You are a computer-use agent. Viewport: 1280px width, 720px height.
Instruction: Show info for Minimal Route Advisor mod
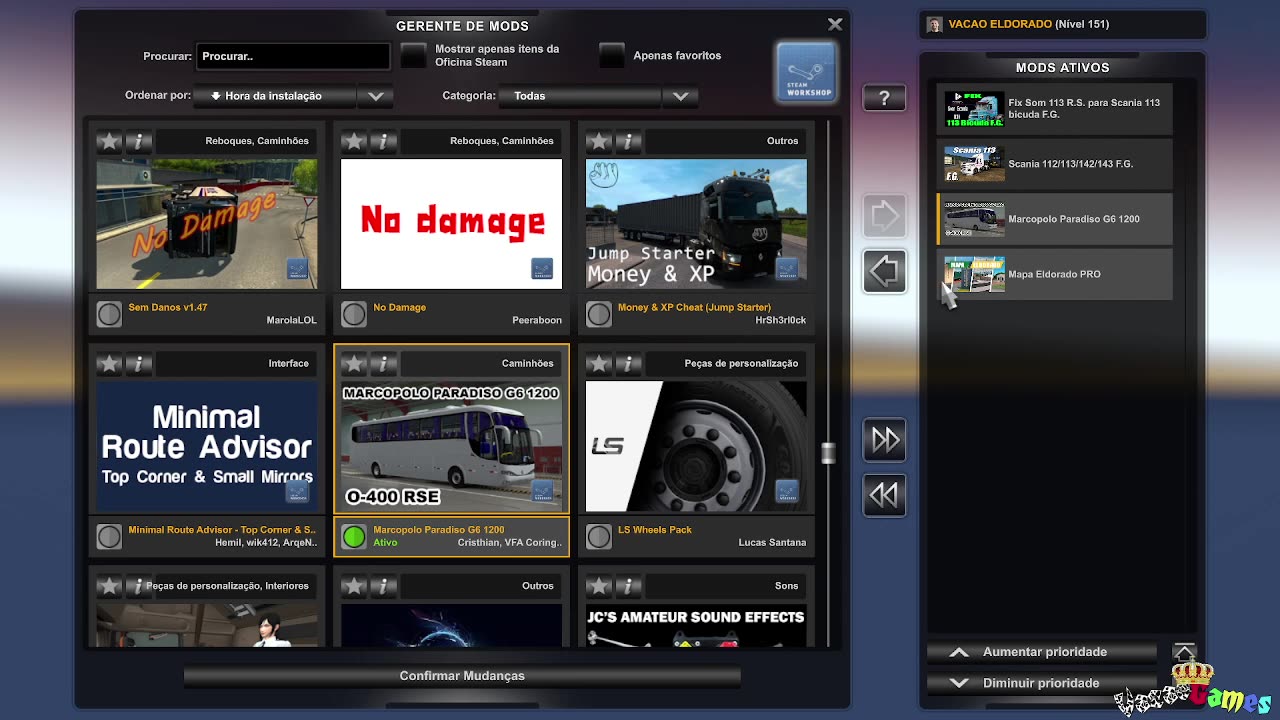click(139, 364)
